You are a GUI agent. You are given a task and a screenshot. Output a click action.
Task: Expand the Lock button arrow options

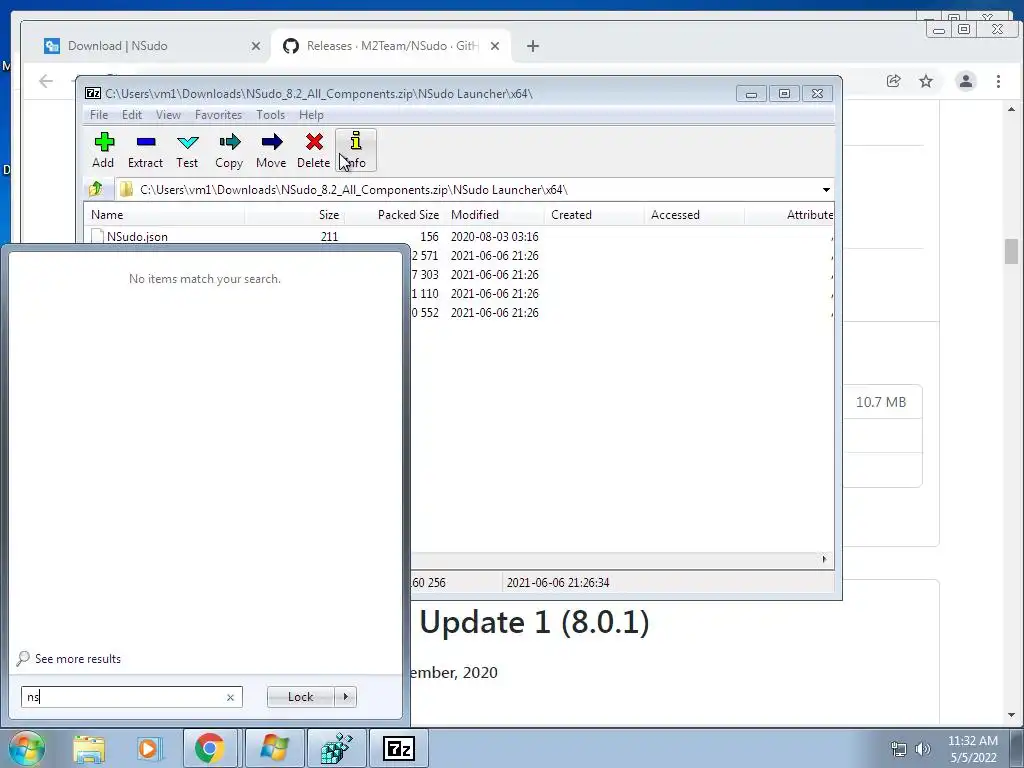click(x=345, y=697)
